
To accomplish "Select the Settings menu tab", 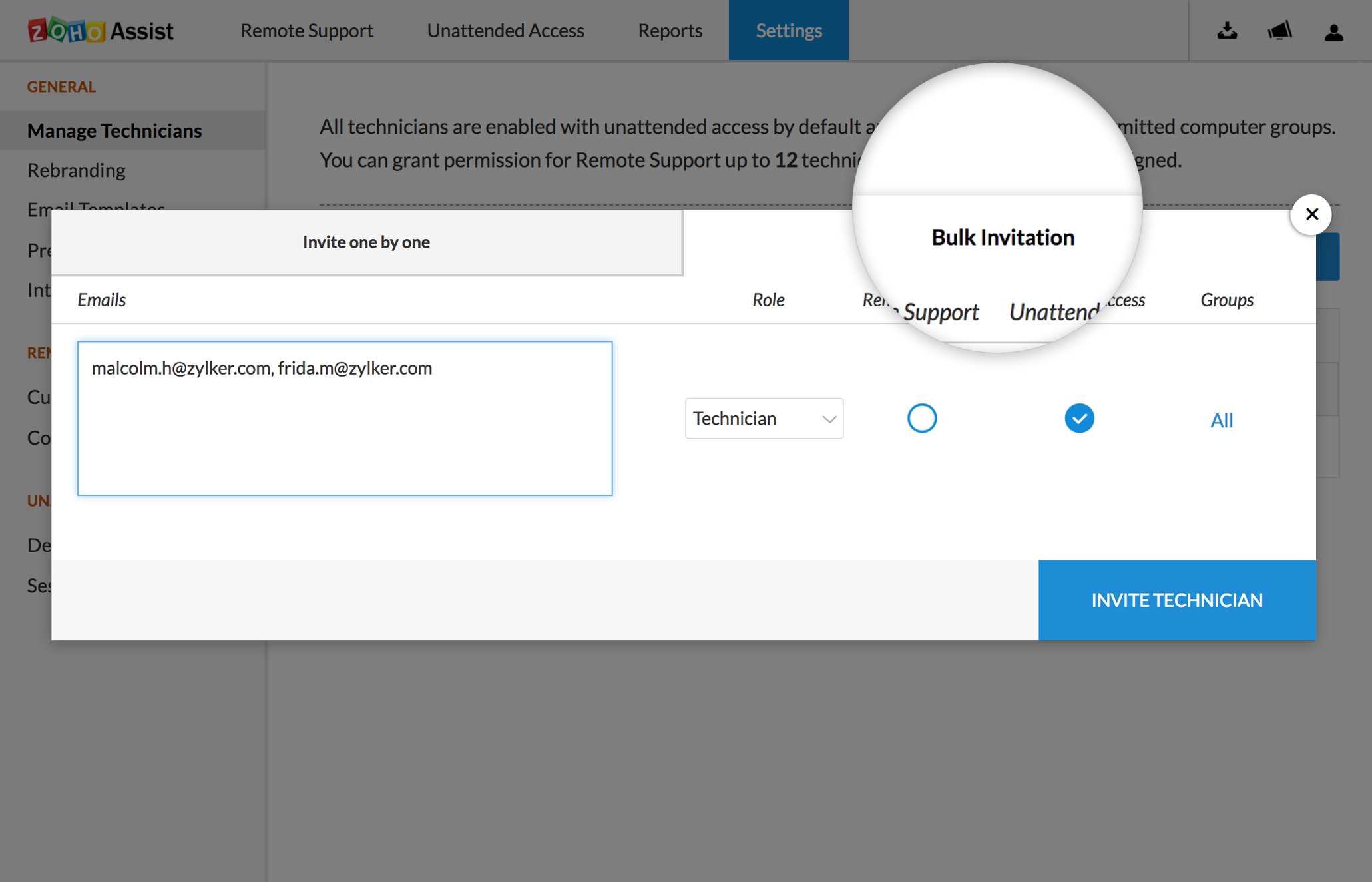I will tap(788, 31).
